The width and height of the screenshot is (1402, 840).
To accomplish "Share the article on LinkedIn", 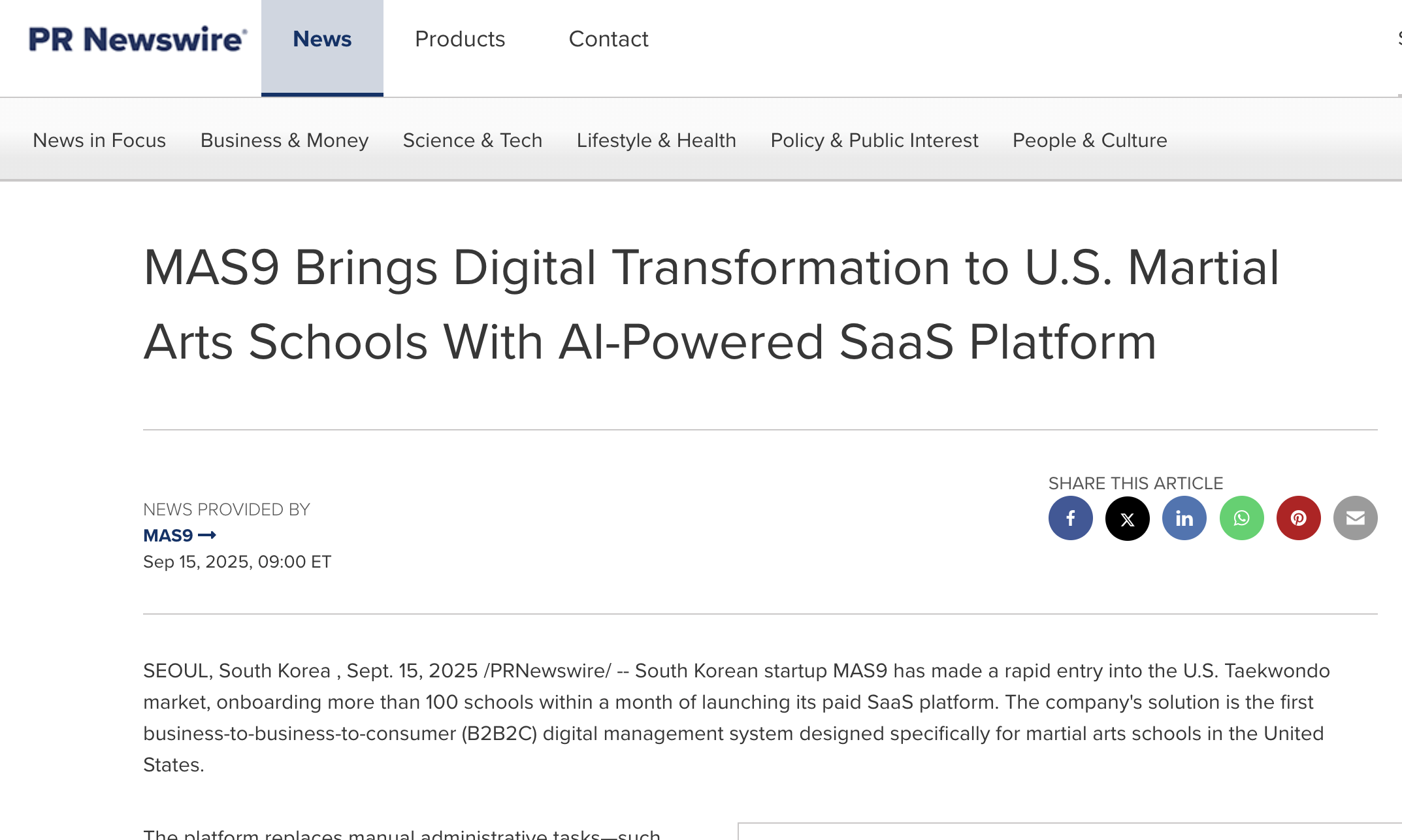I will 1184,518.
